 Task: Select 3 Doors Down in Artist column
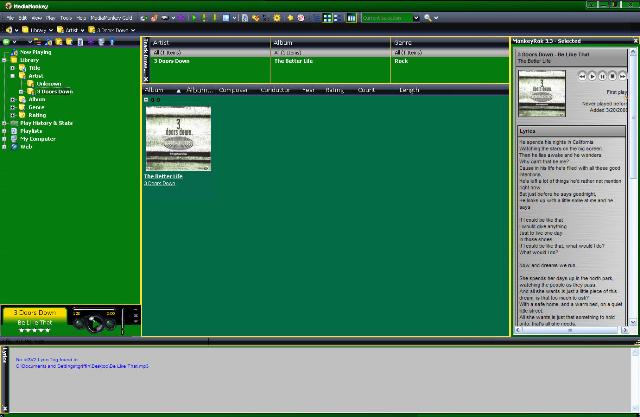(x=171, y=61)
